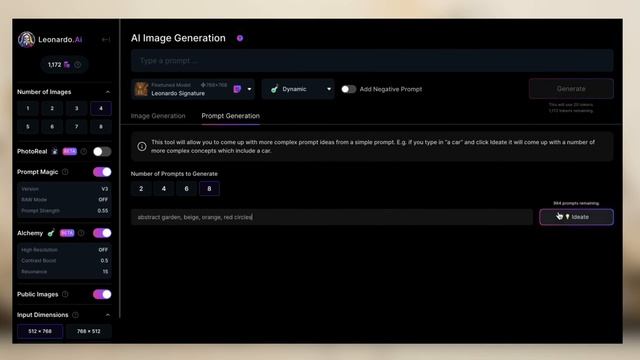Click the PhotoReal camera icon
The height and width of the screenshot is (360, 640).
tap(55, 151)
